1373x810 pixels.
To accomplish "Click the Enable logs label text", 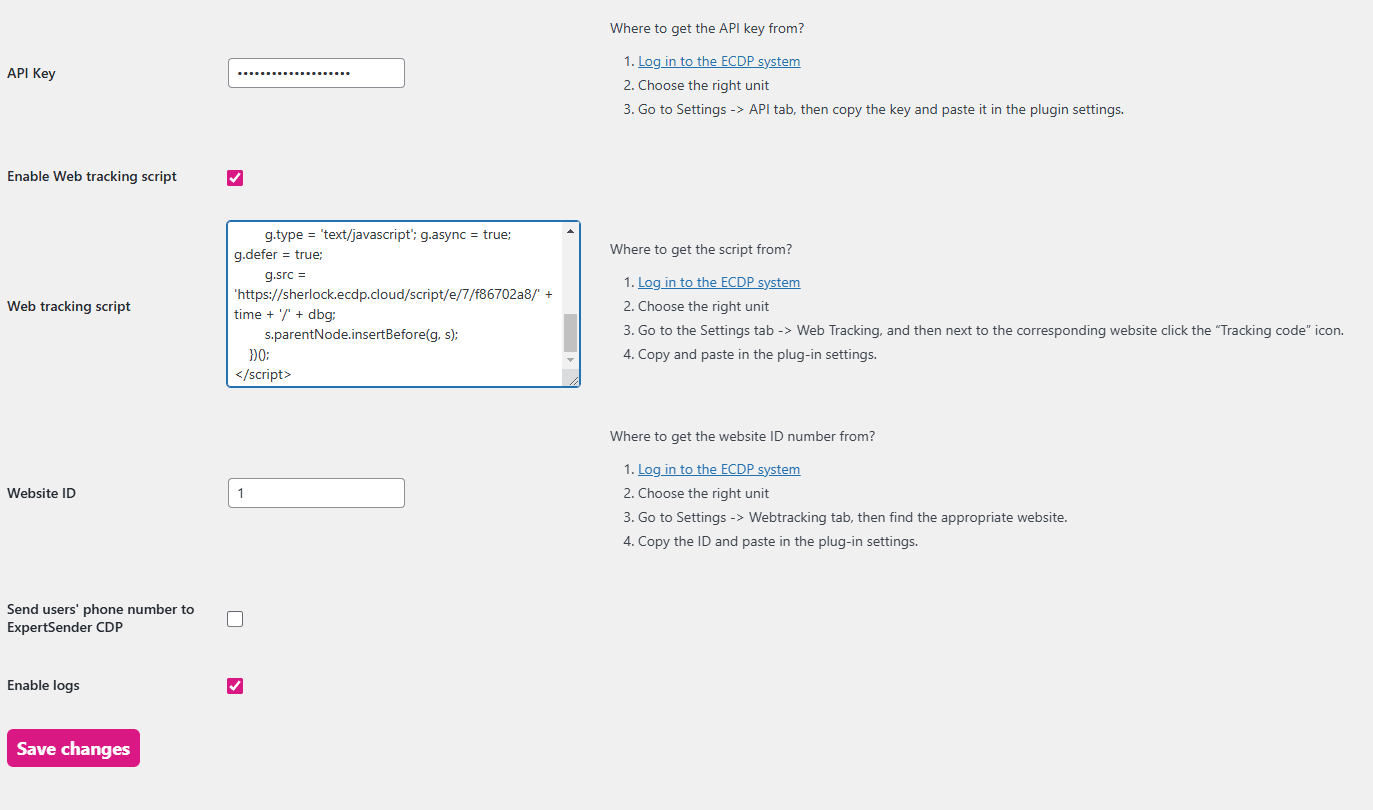I will (43, 685).
